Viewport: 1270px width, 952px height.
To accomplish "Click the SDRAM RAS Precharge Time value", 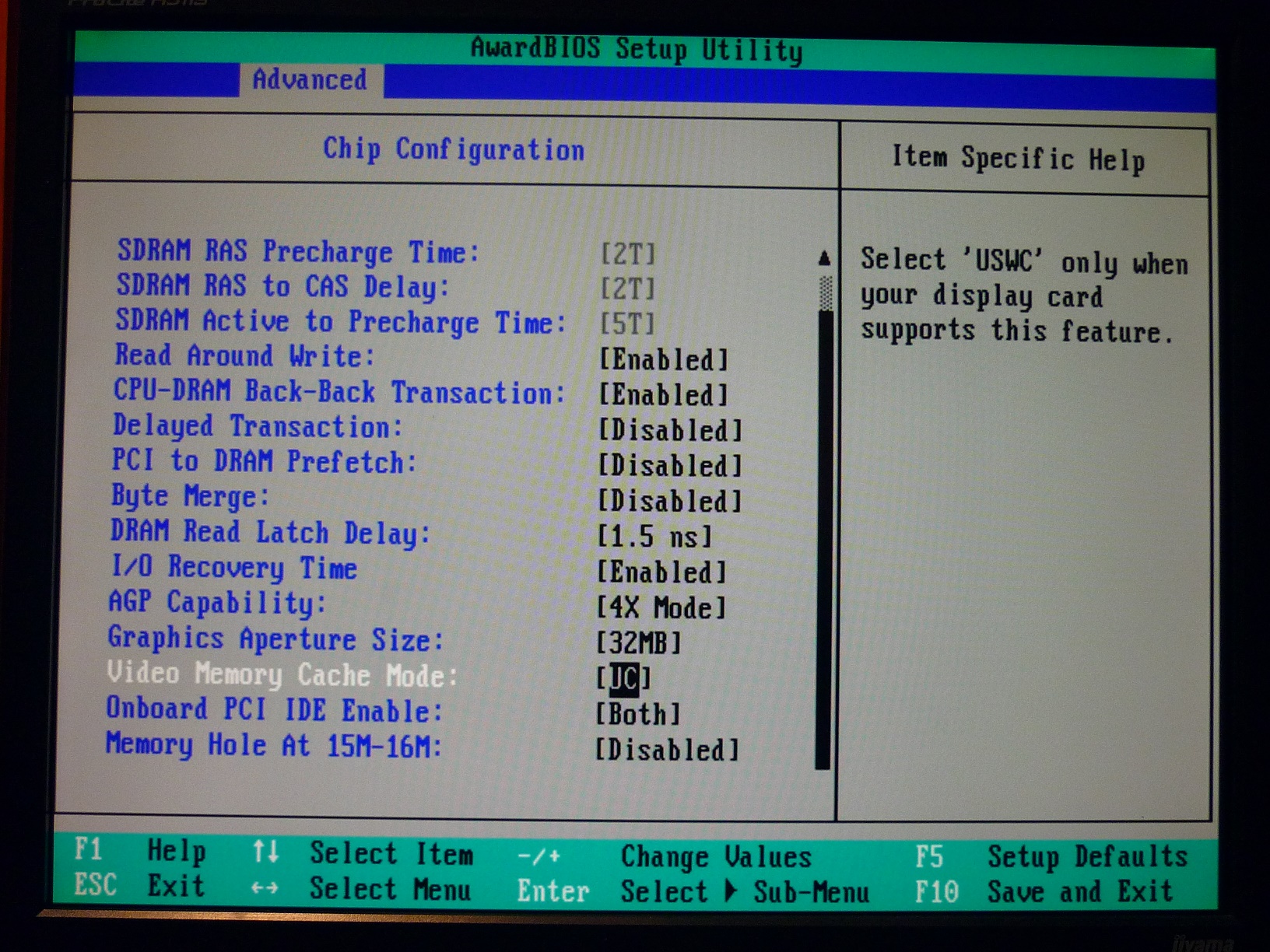I will (x=628, y=254).
